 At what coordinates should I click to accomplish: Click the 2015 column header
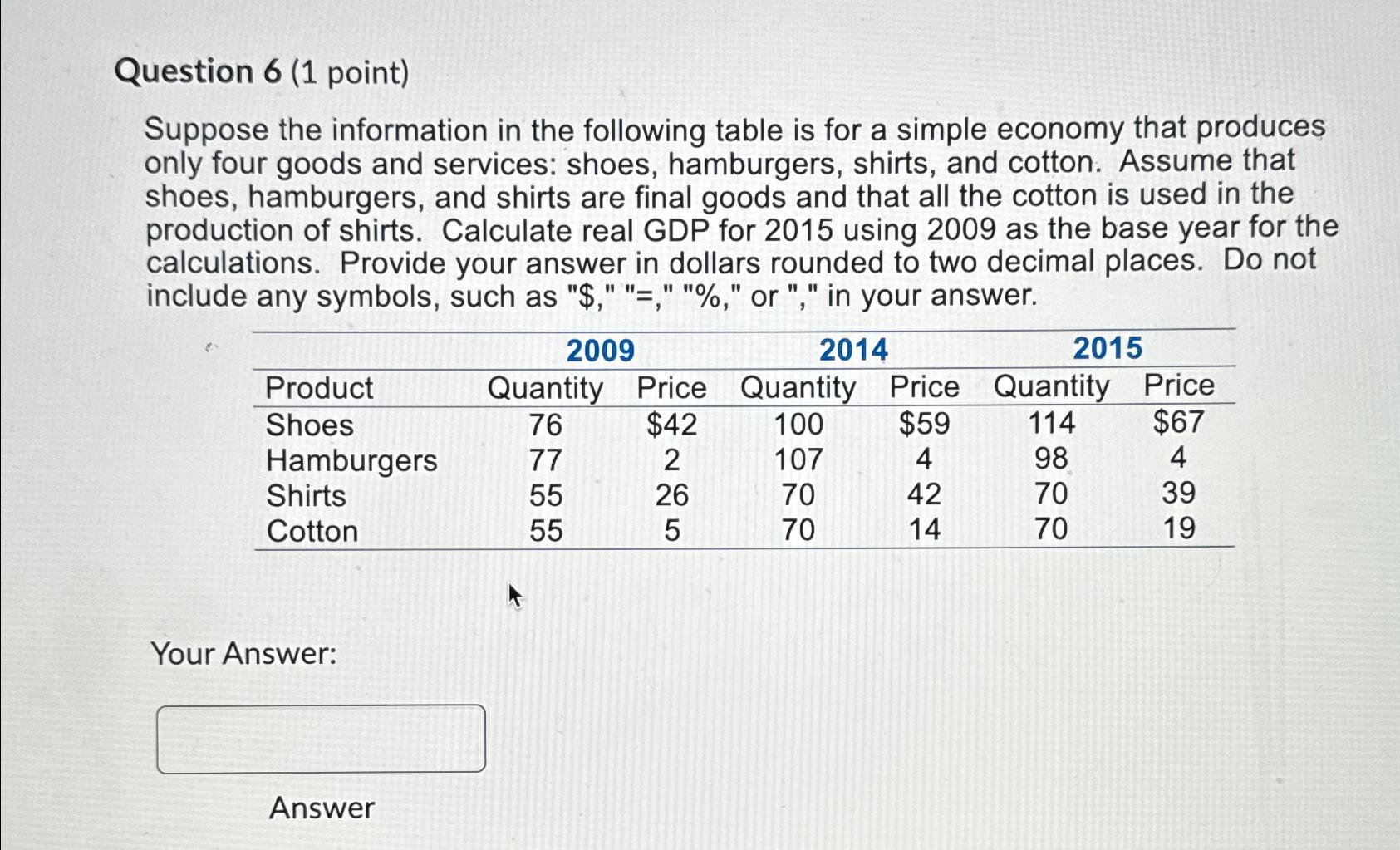tap(1108, 348)
